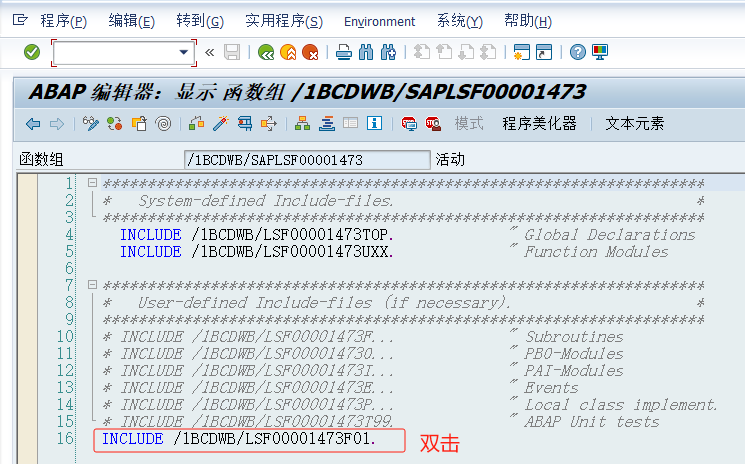The height and width of the screenshot is (464, 745).
Task: Collapse the comment block at line 7
Action: 93,284
